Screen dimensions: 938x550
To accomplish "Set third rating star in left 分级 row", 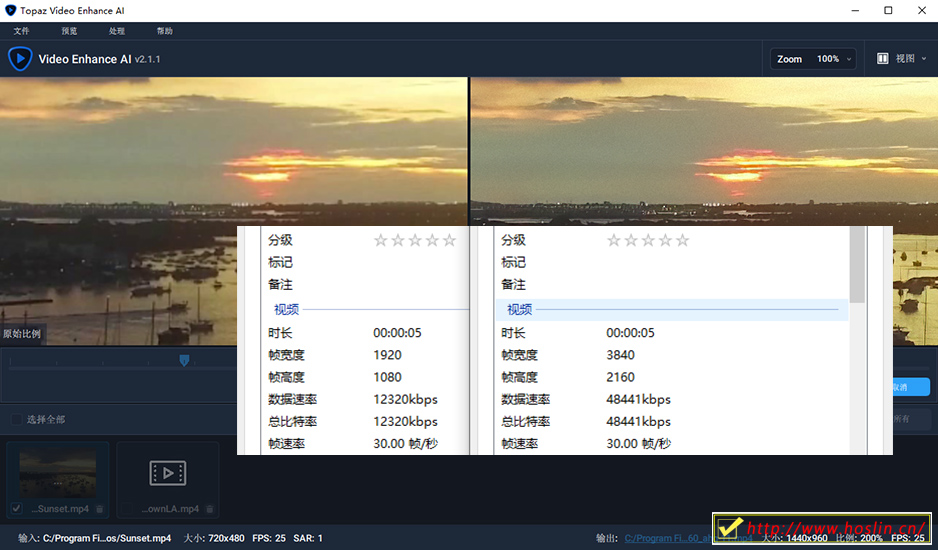I will point(415,241).
